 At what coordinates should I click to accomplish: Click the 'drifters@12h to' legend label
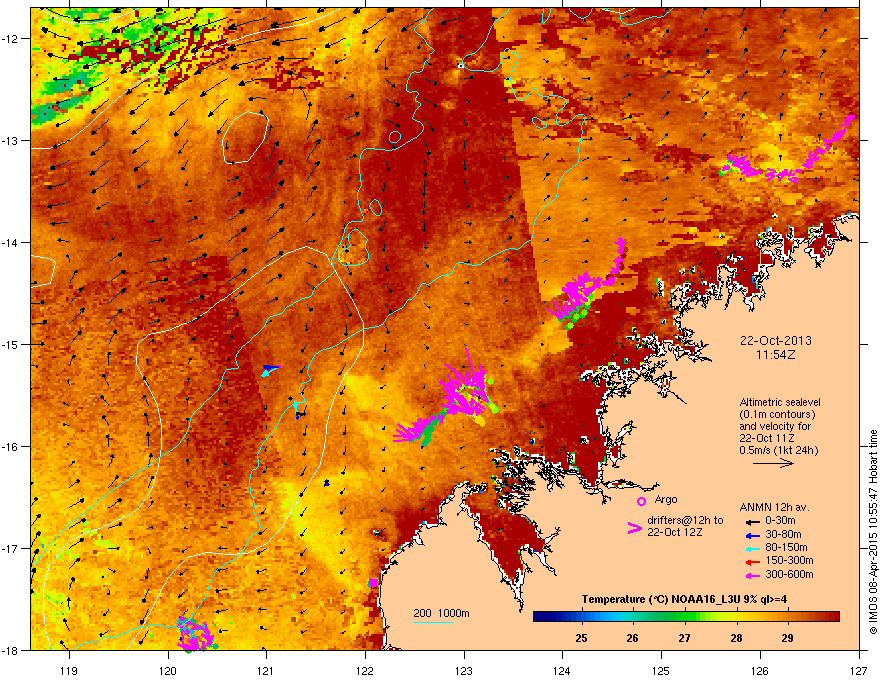pyautogui.click(x=685, y=520)
